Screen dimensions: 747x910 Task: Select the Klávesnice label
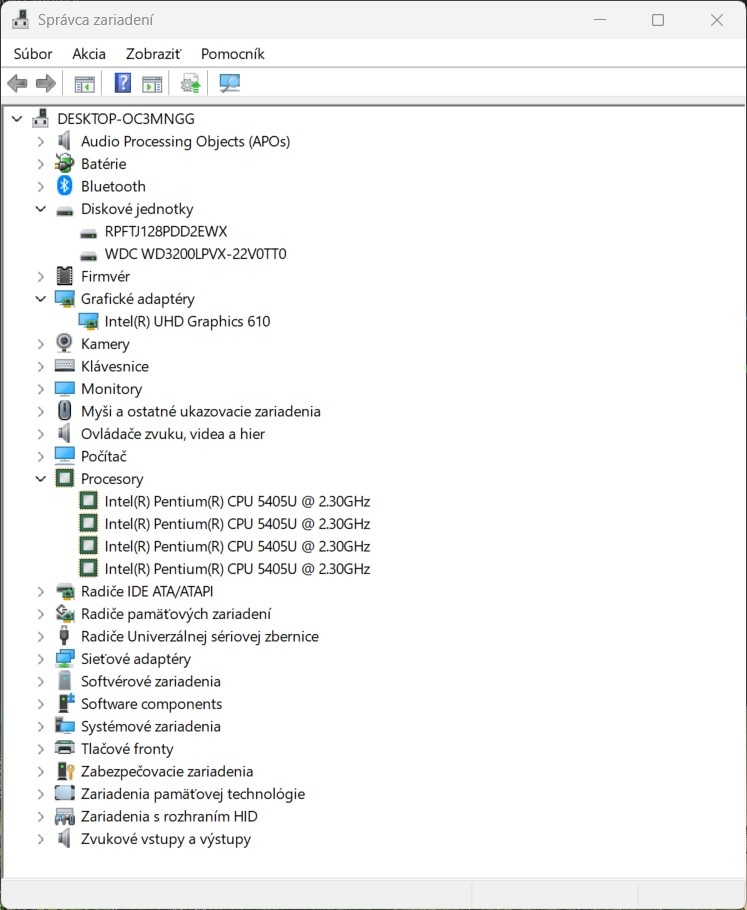pyautogui.click(x=115, y=366)
